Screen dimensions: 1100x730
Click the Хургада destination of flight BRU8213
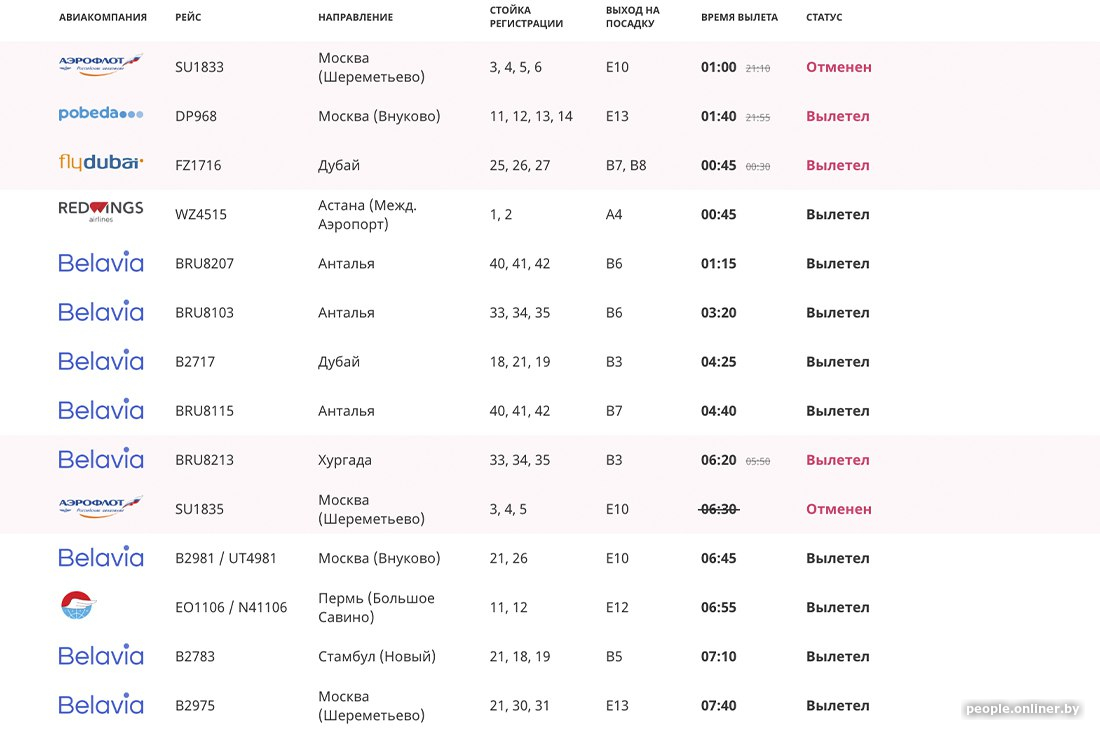coord(345,460)
